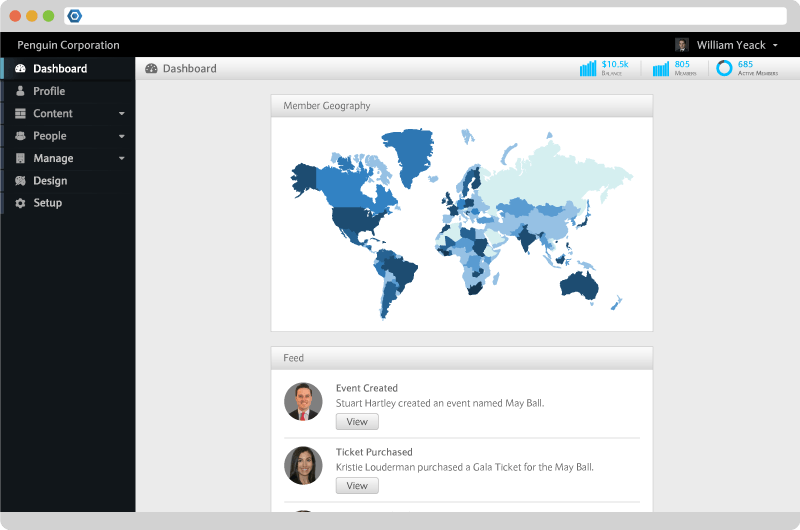
Task: Click the 805 members value
Action: [x=682, y=64]
